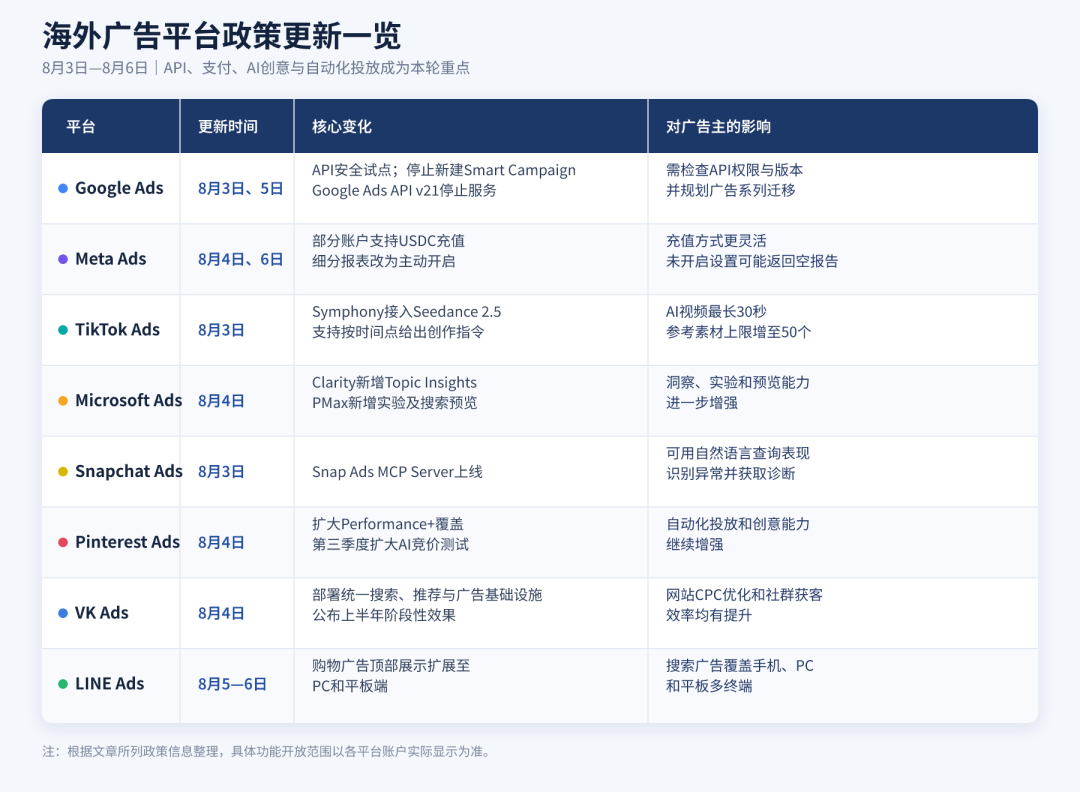1080x792 pixels.
Task: Click text 网站CPC优化和社群获客
Action: coord(745,595)
